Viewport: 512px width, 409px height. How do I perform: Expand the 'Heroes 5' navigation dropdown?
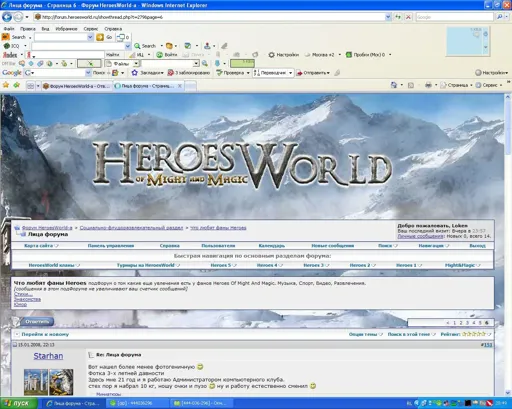(234, 265)
